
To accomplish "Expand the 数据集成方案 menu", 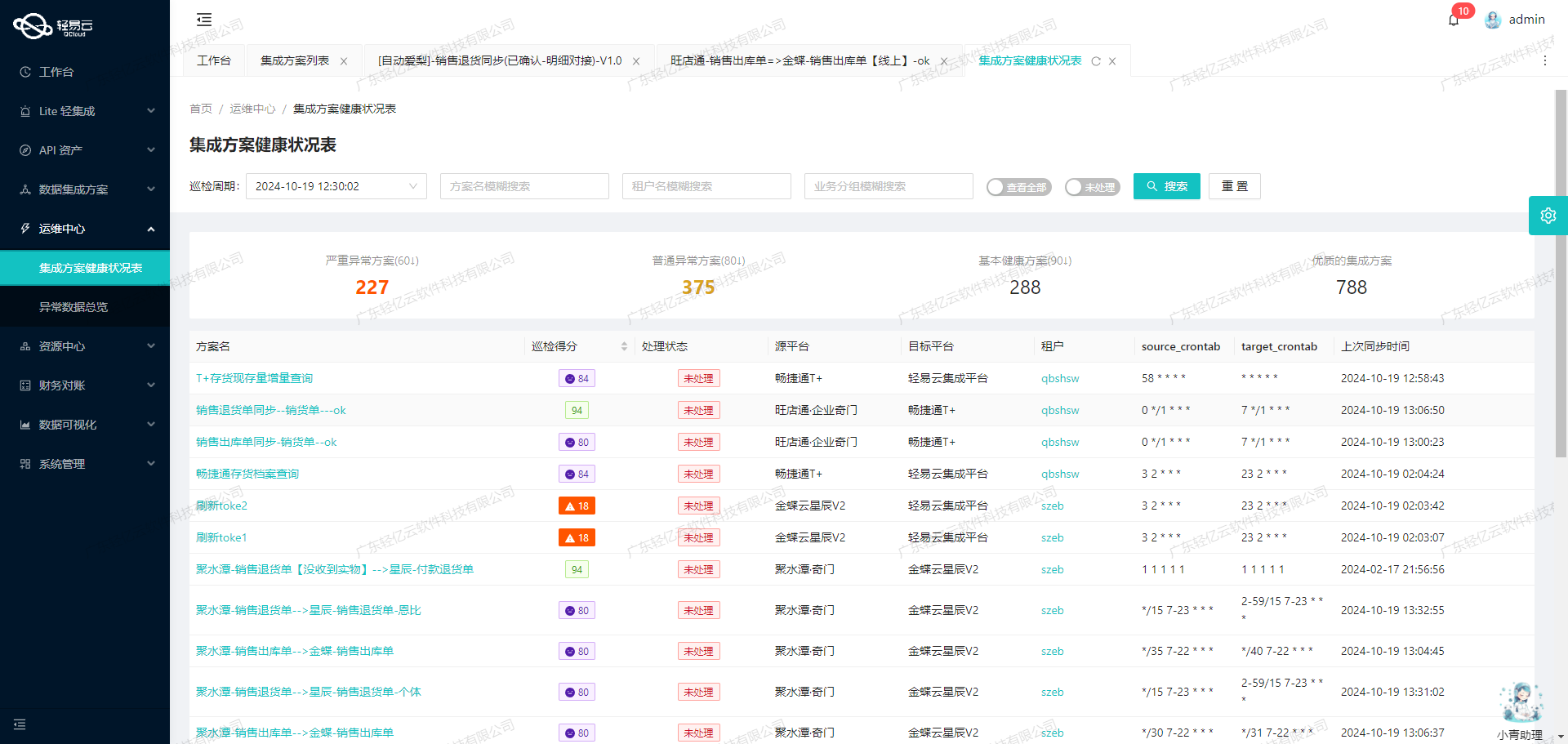I will pyautogui.click(x=151, y=189).
